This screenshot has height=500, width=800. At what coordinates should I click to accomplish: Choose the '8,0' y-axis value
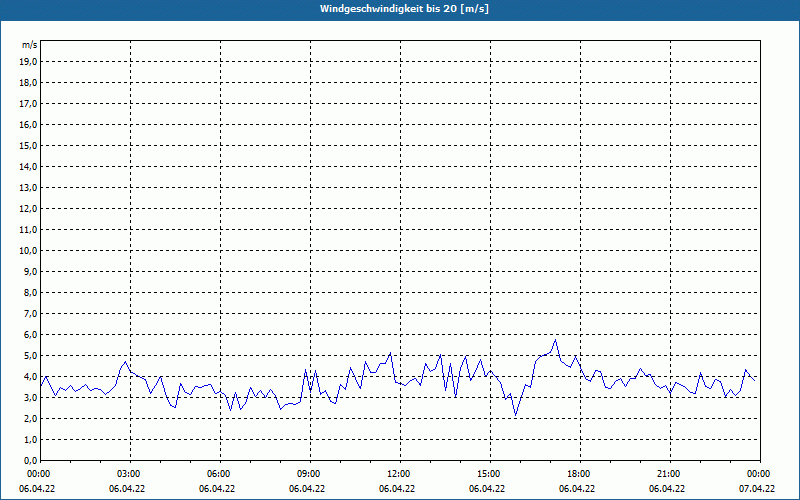point(30,292)
